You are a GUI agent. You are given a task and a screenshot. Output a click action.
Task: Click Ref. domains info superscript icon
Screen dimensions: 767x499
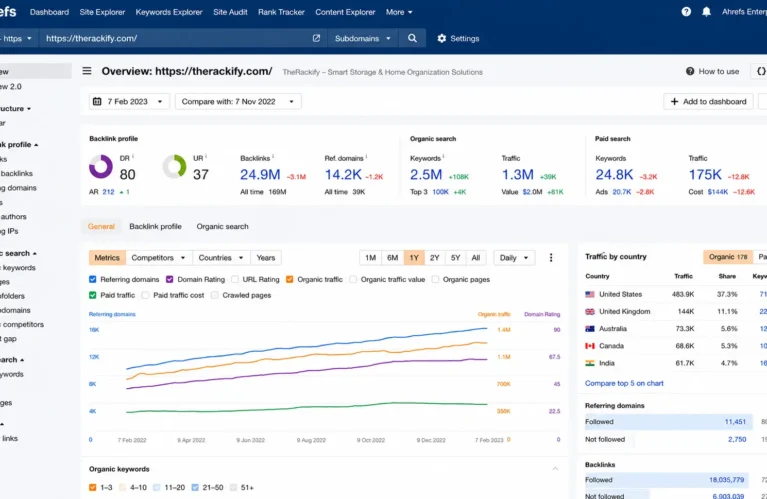(366, 157)
